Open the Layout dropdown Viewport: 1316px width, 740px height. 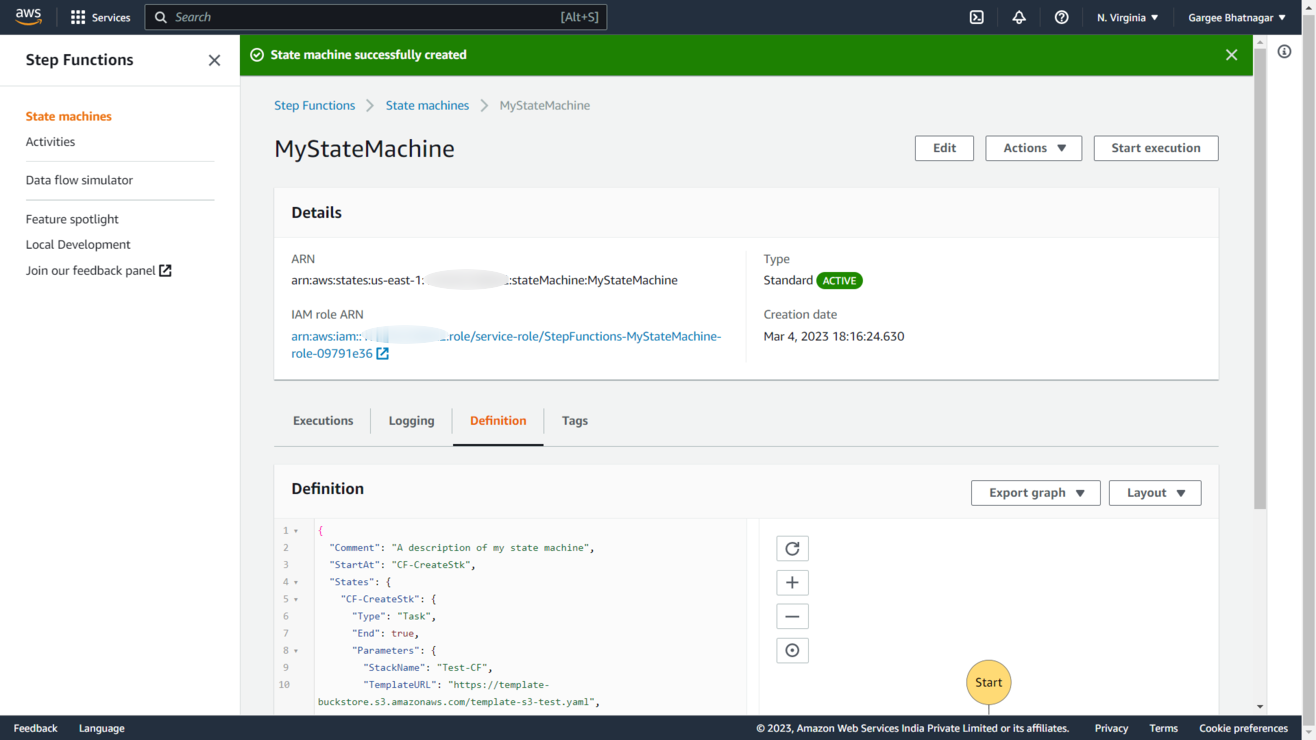pyautogui.click(x=1154, y=493)
